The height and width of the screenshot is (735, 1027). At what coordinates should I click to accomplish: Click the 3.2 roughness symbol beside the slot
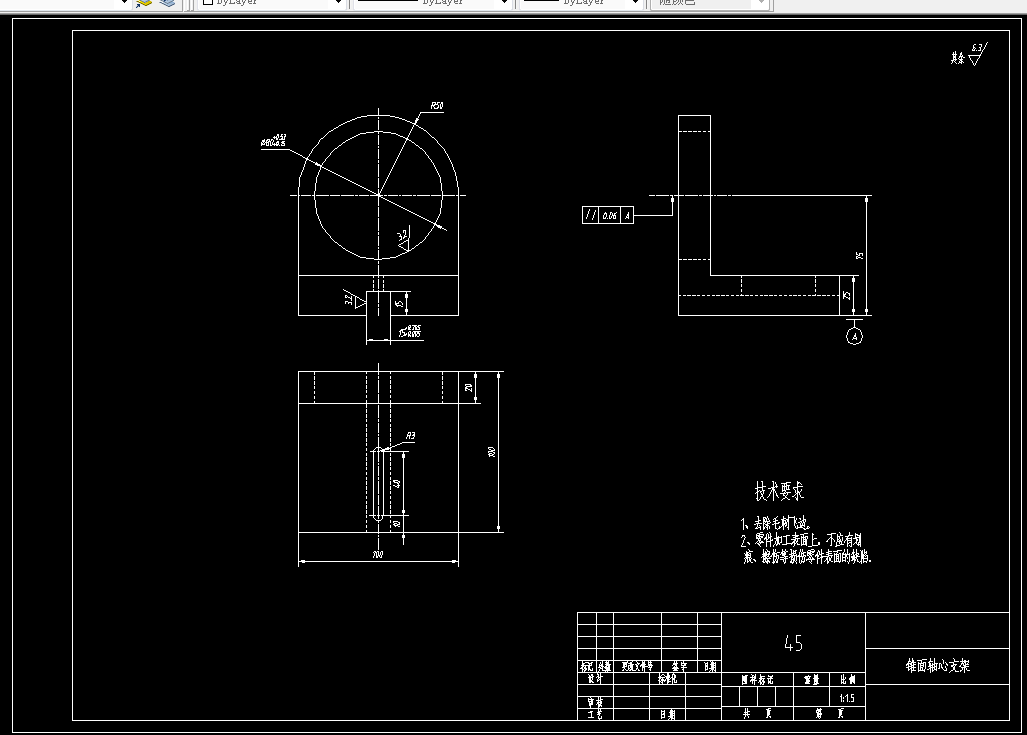[x=354, y=300]
